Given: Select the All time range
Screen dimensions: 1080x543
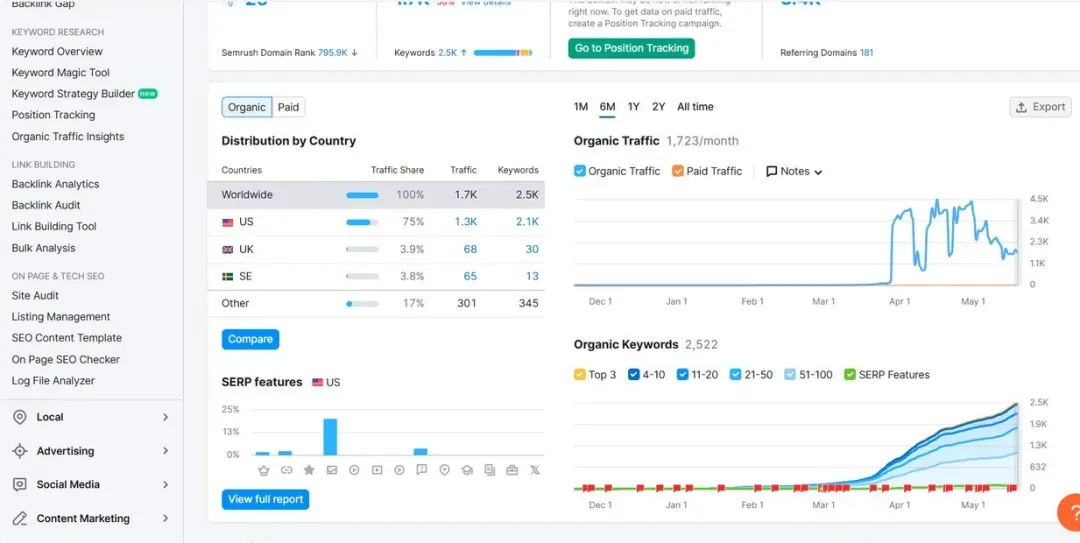Looking at the screenshot, I should (695, 107).
